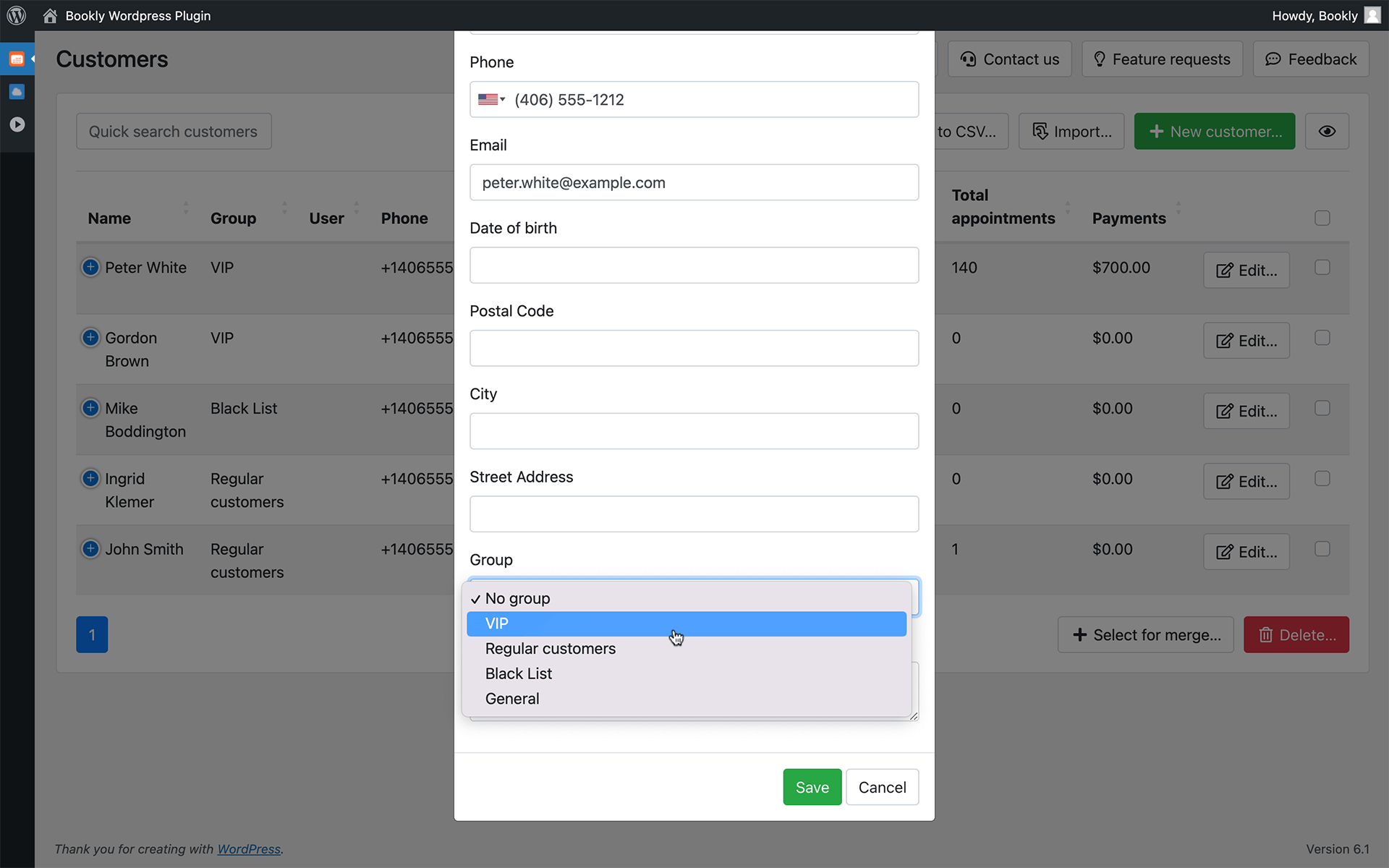The image size is (1389, 868).
Task: Click the home icon beside site title
Action: click(50, 15)
